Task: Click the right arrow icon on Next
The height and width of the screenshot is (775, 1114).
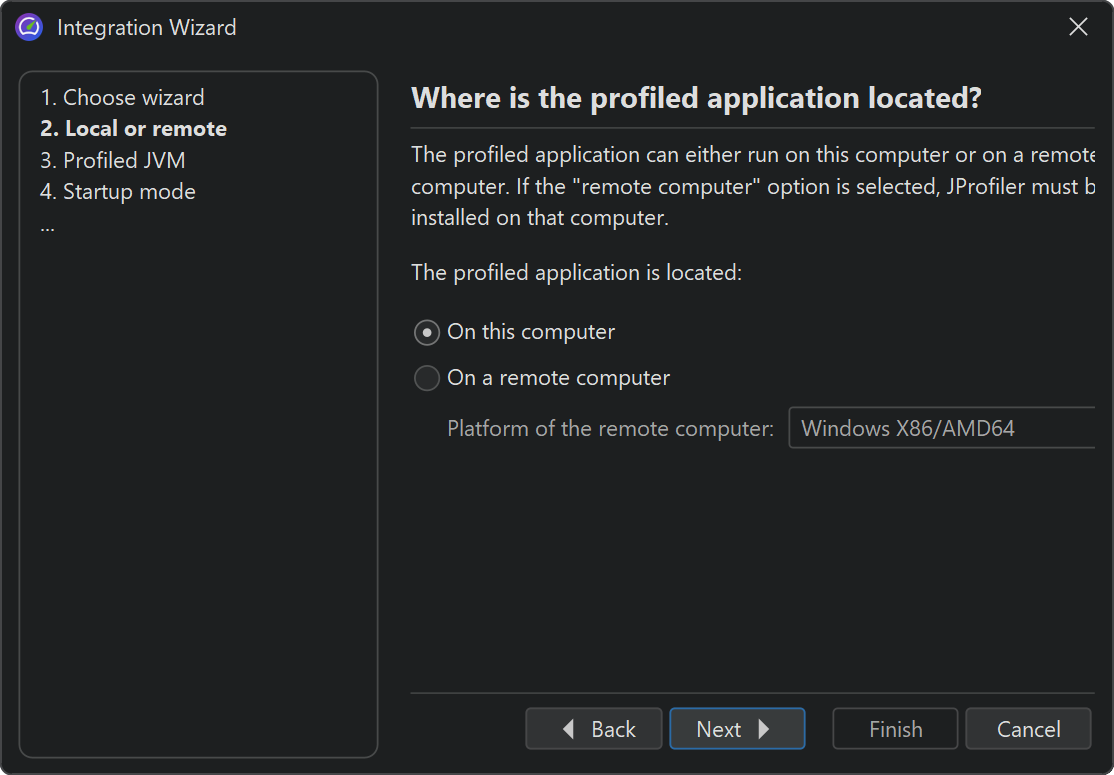Action: click(x=765, y=730)
